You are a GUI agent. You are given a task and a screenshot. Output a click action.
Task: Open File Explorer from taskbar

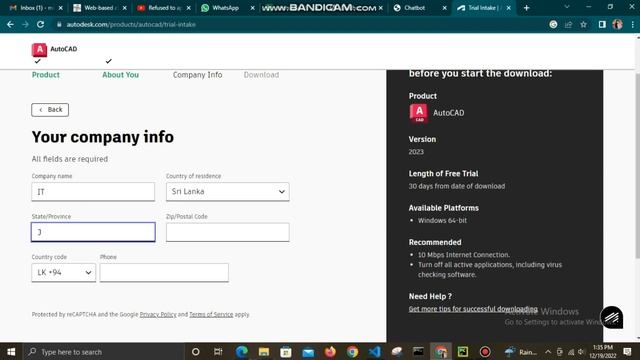pyautogui.click(x=264, y=352)
